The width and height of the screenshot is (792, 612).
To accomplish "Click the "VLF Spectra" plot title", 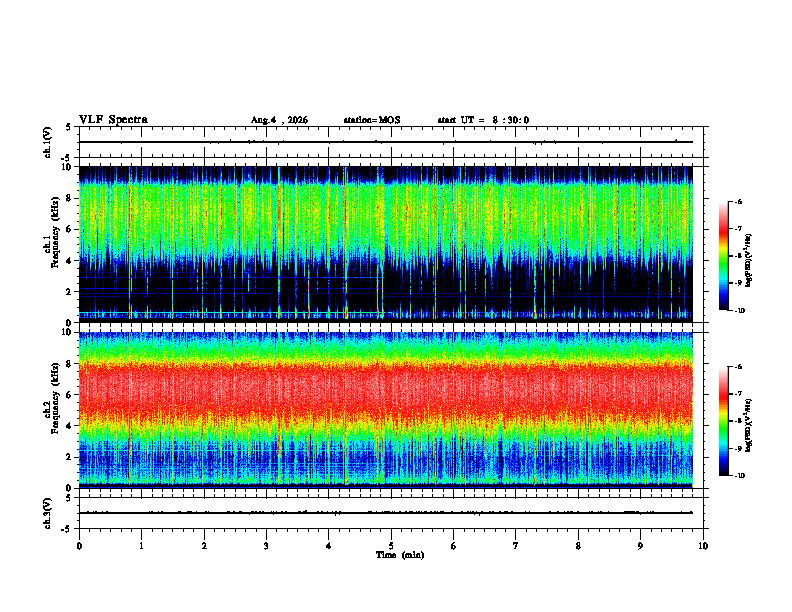I will coord(113,120).
